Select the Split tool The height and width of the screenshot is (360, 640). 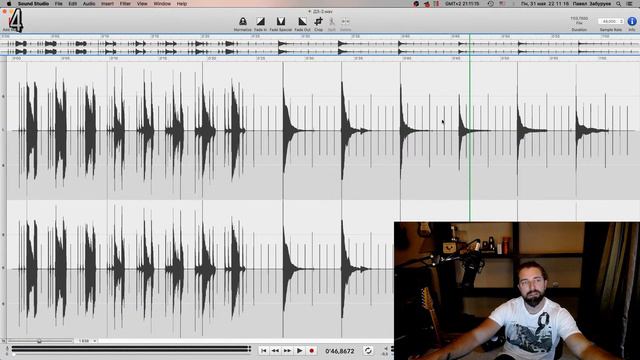(x=331, y=24)
